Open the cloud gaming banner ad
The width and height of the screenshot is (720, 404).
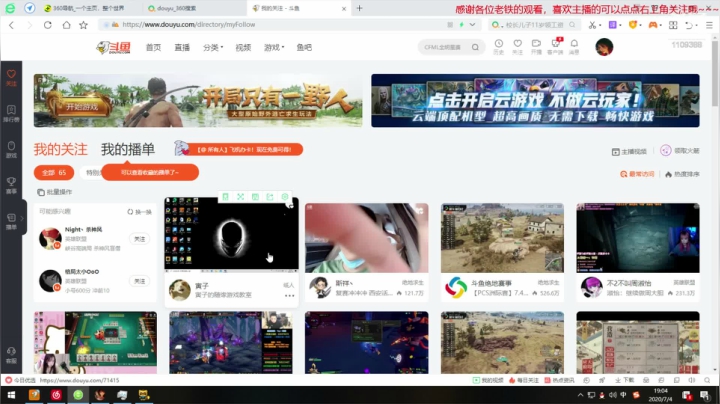pos(535,101)
